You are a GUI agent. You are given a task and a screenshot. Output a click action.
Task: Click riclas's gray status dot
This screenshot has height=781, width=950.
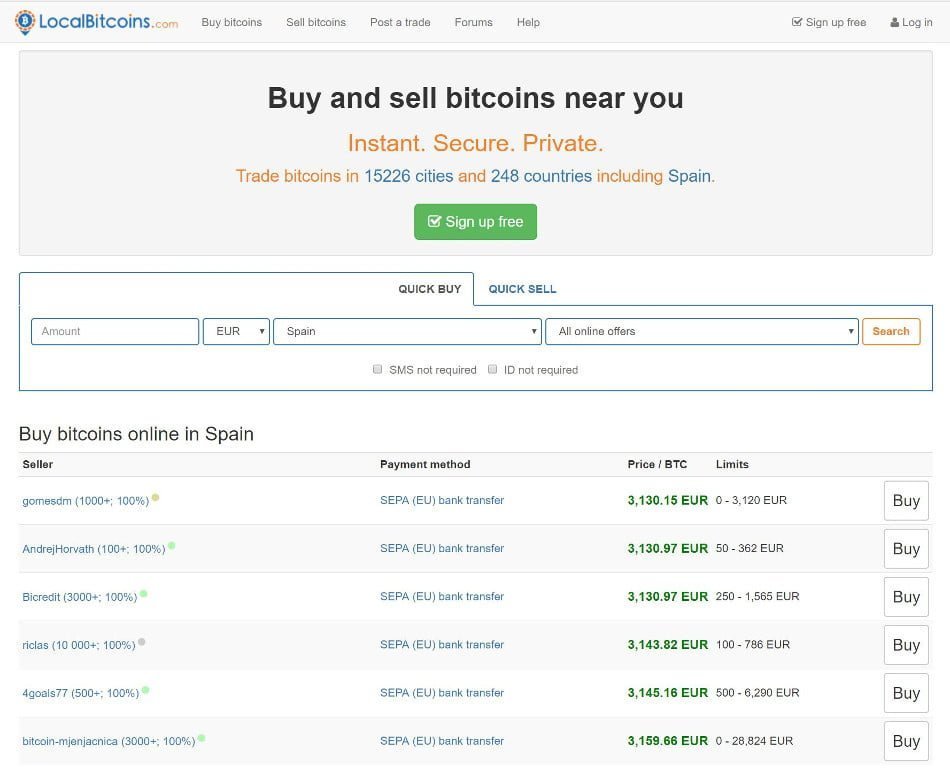tap(142, 642)
